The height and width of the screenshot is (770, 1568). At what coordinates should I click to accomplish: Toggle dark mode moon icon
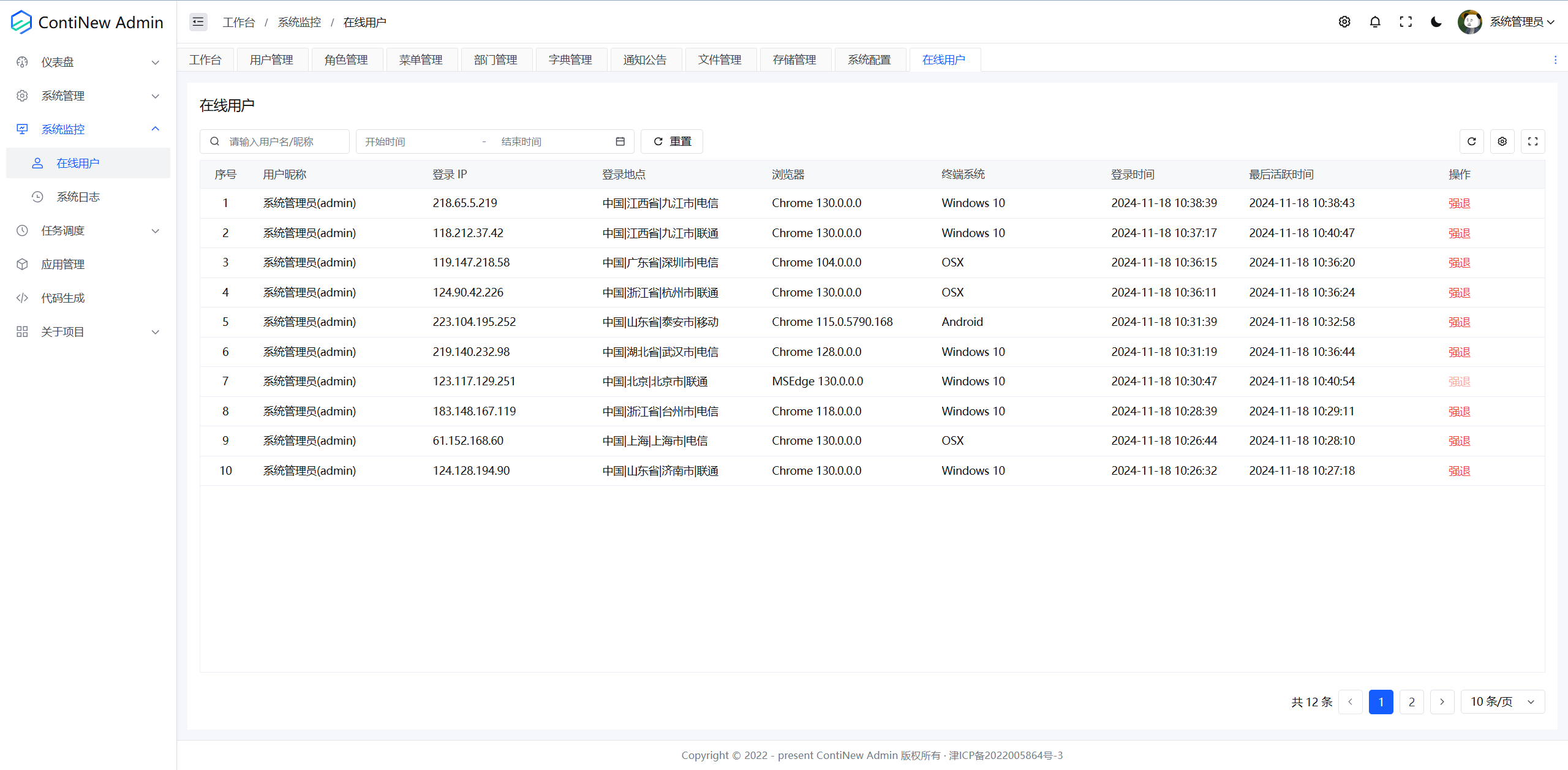click(x=1436, y=22)
